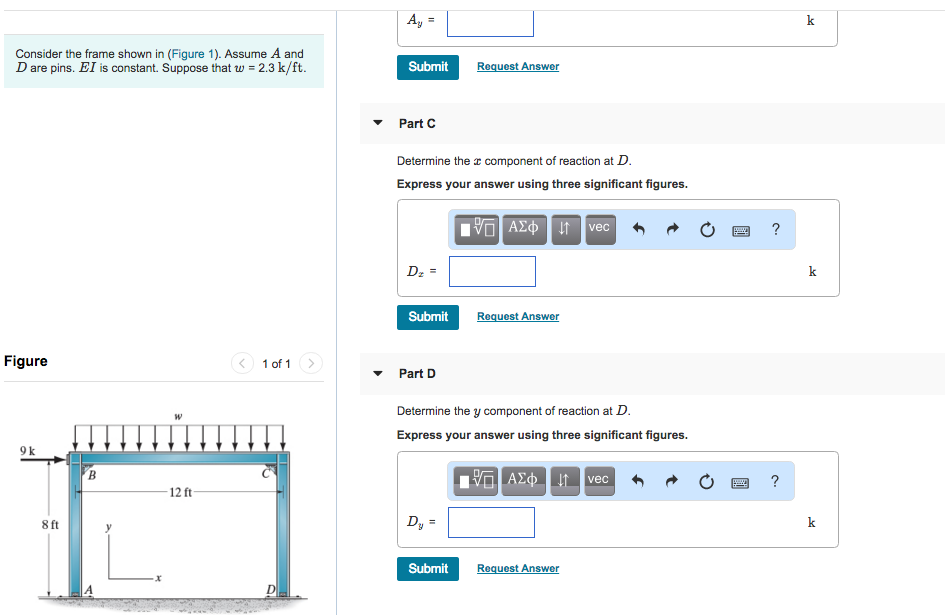The width and height of the screenshot is (945, 615).
Task: Open the keyboard shortcuts icon in Part C
Action: (740, 229)
